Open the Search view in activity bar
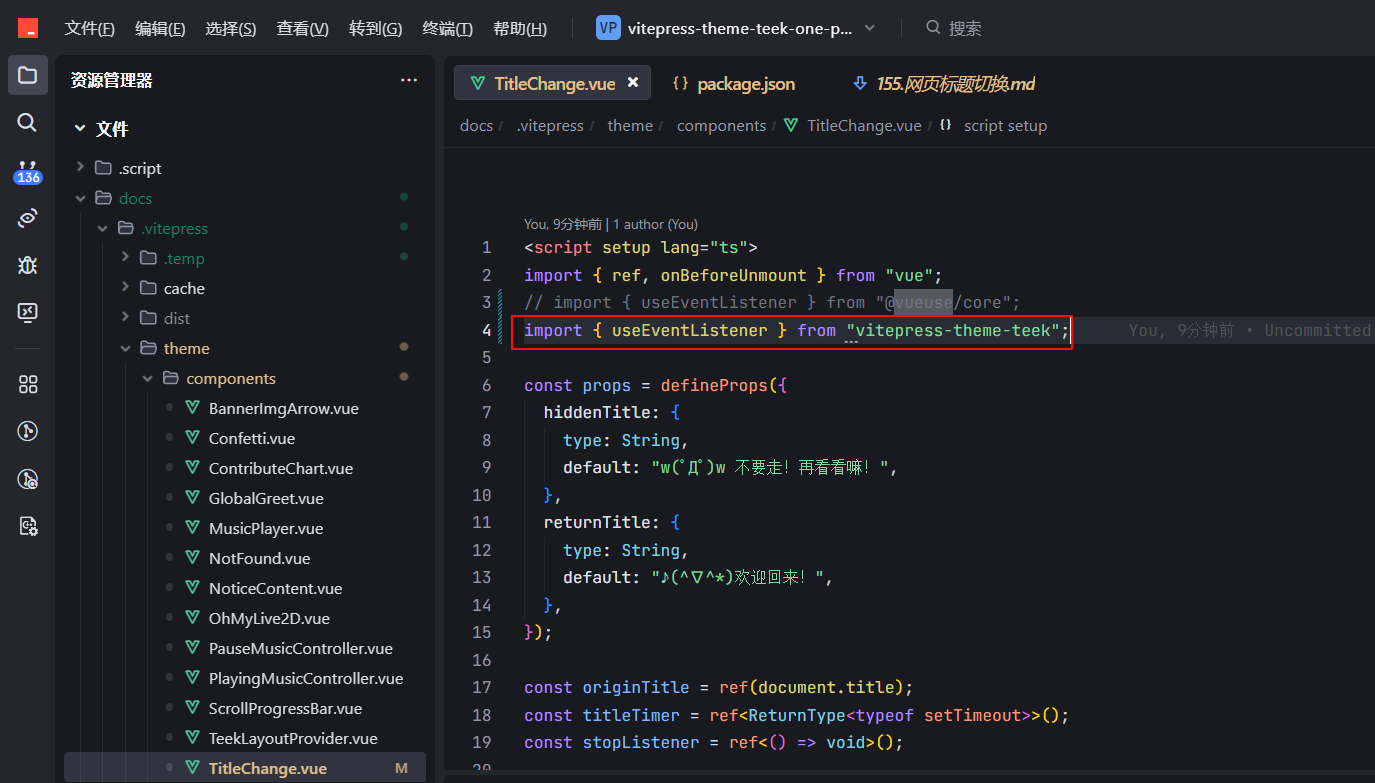1375x783 pixels. coord(28,122)
